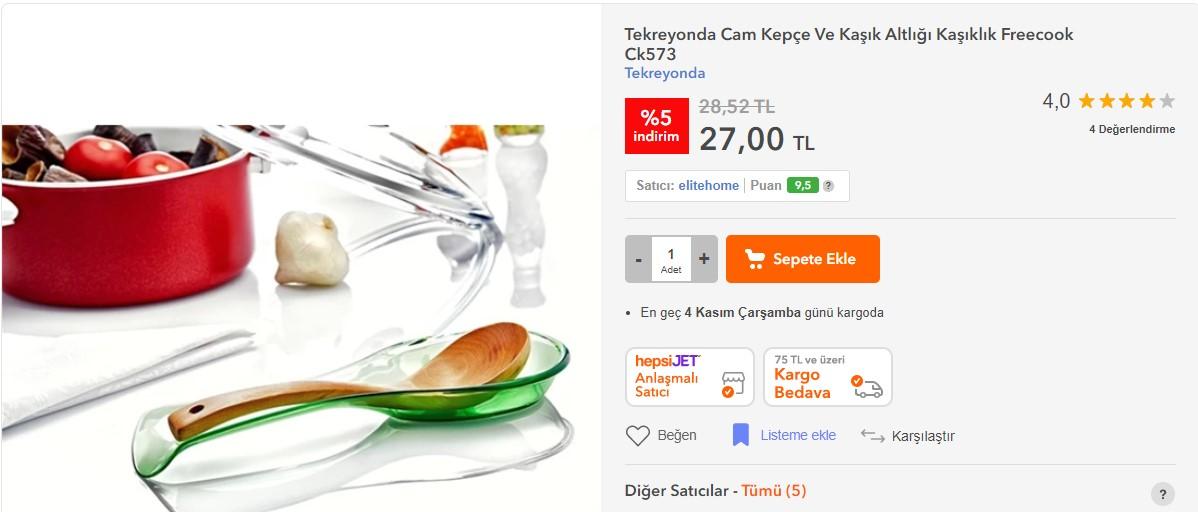Click the free shipping truck icon
Screen dimensions: 1198x512
(x=868, y=387)
